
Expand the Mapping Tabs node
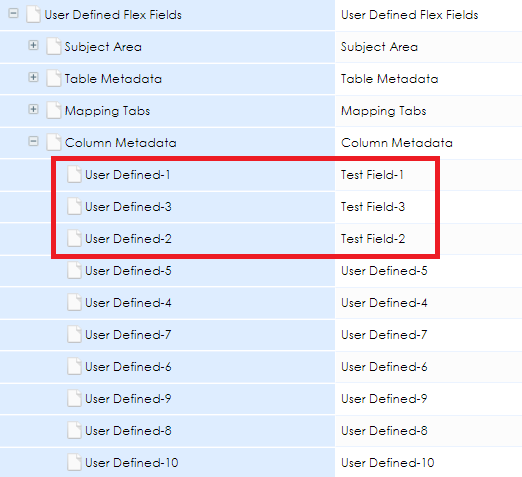[33, 109]
